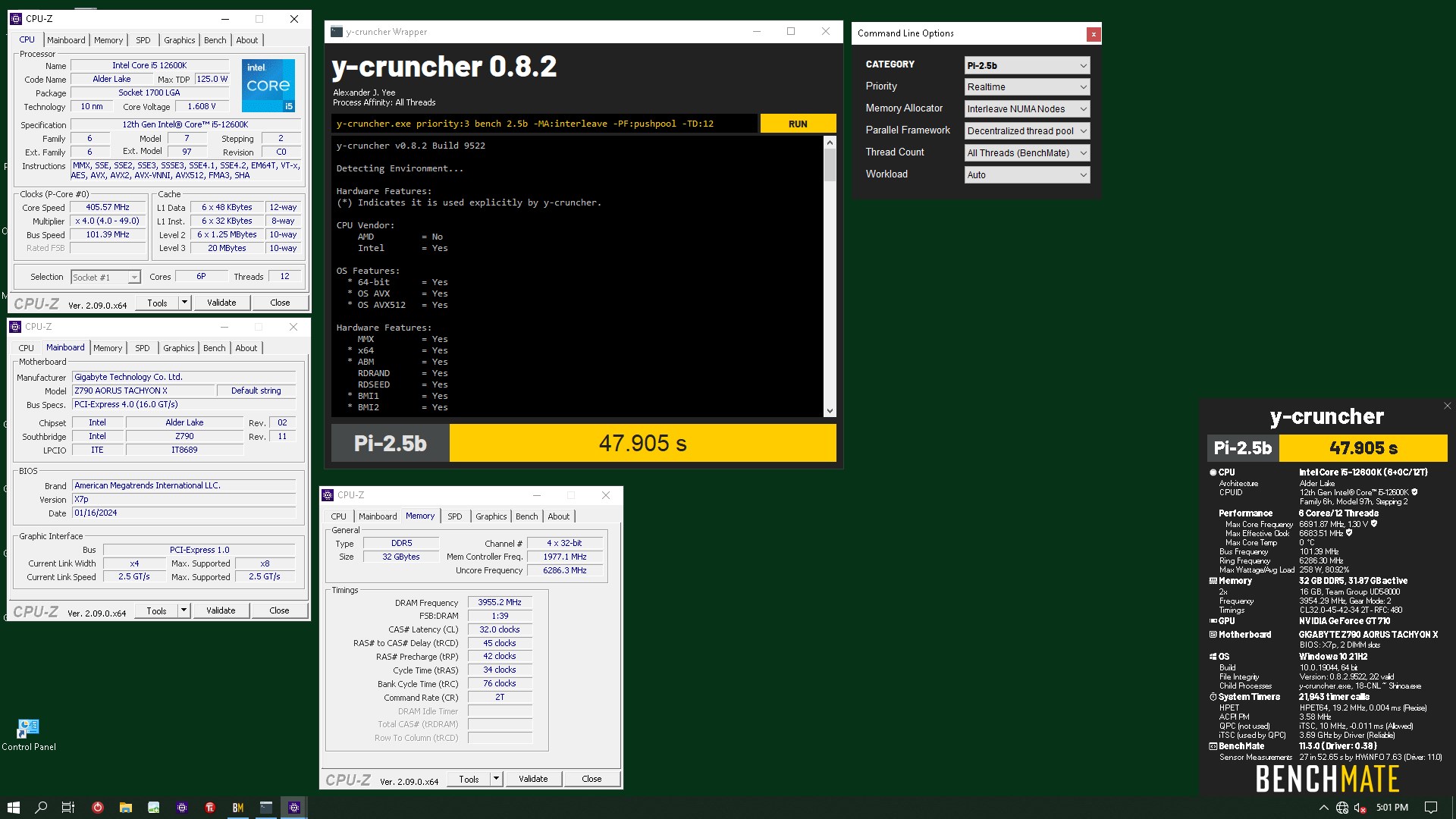Open taskbar search magnifier
This screenshot has width=1456, height=819.
coord(41,808)
